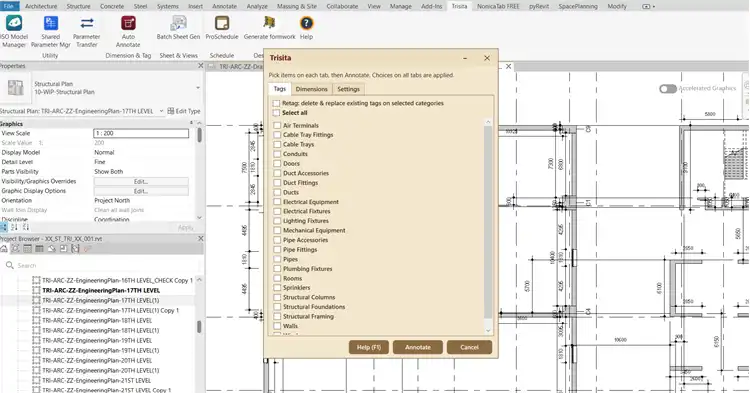Image resolution: width=750 pixels, height=393 pixels.
Task: Close the Trisita dialog
Action: [487, 58]
